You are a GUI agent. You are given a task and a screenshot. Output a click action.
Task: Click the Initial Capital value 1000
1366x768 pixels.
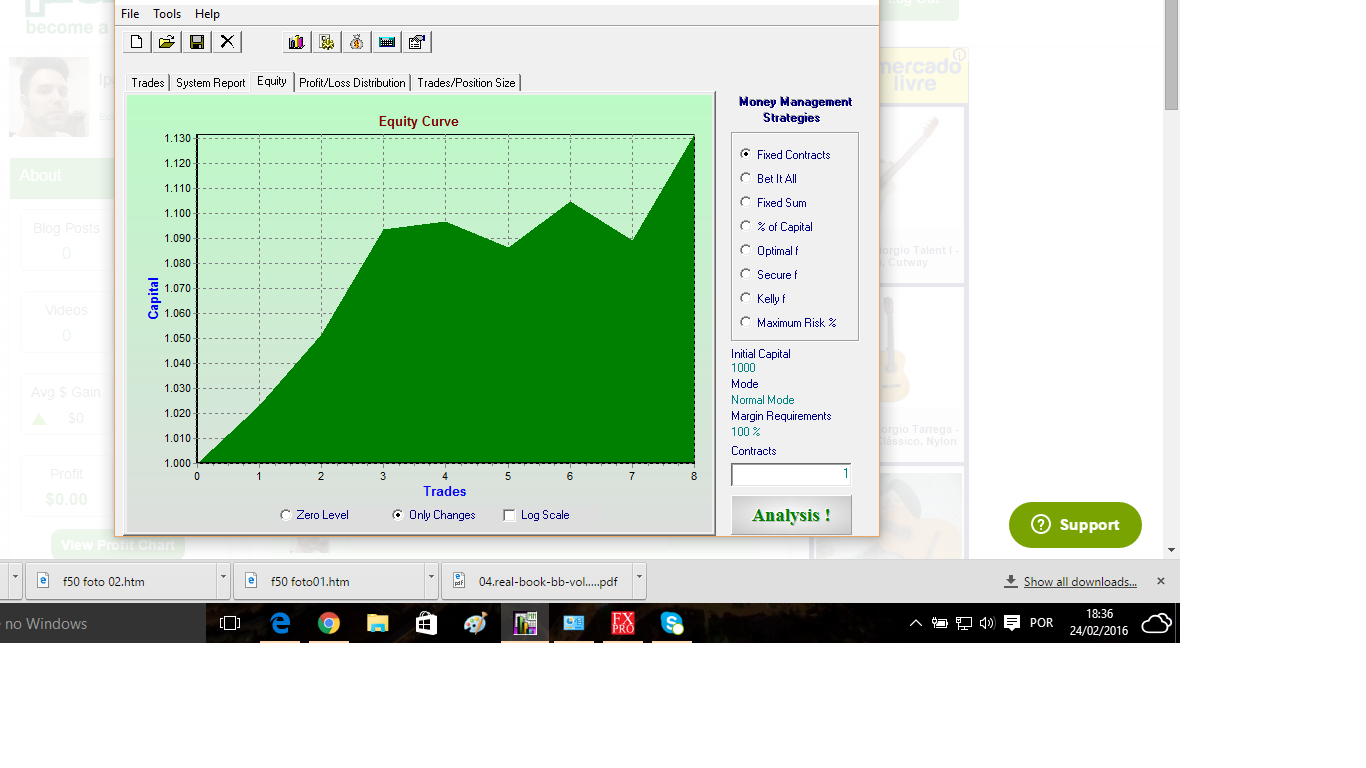[743, 368]
